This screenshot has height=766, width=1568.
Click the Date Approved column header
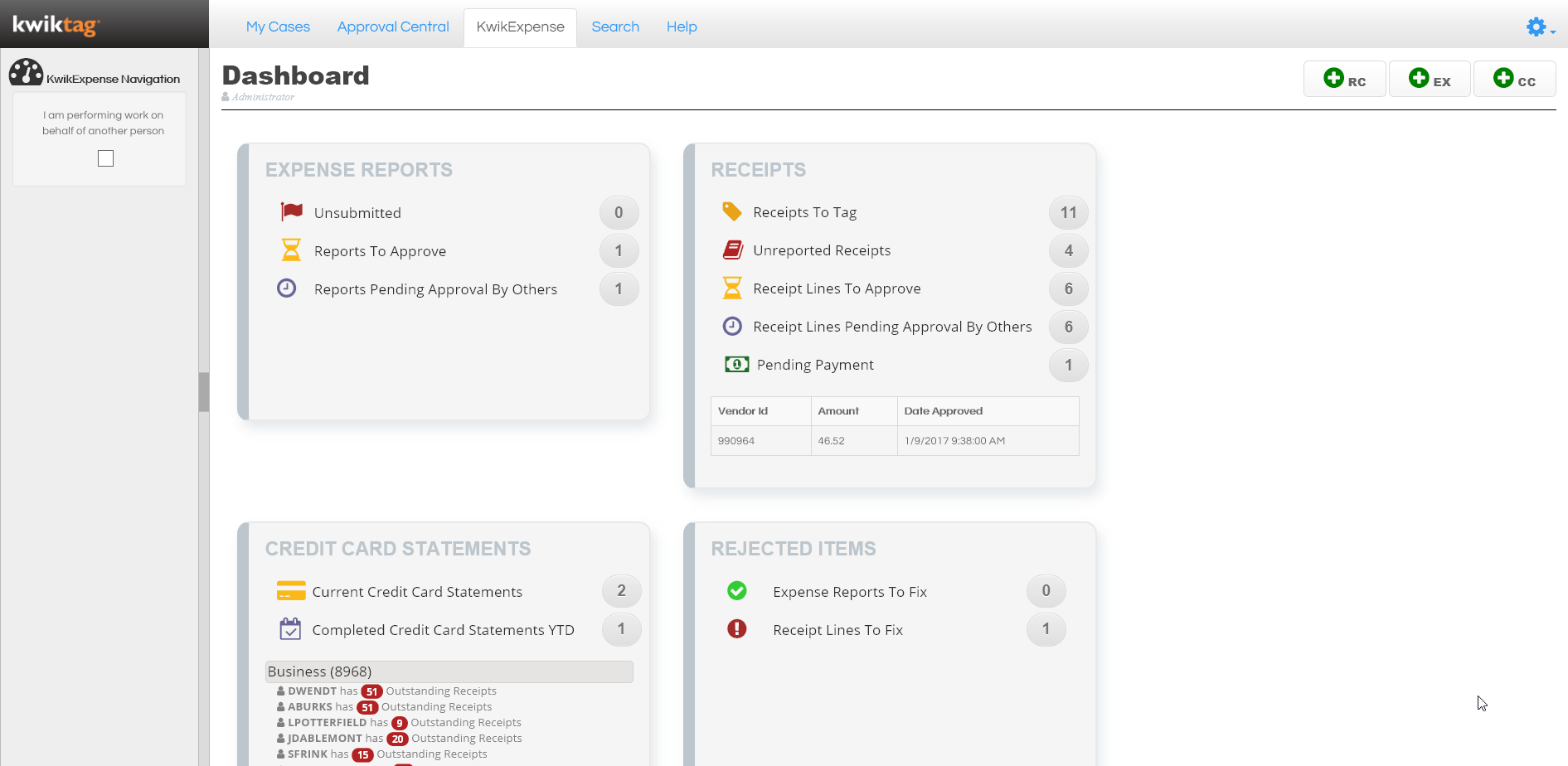(988, 411)
